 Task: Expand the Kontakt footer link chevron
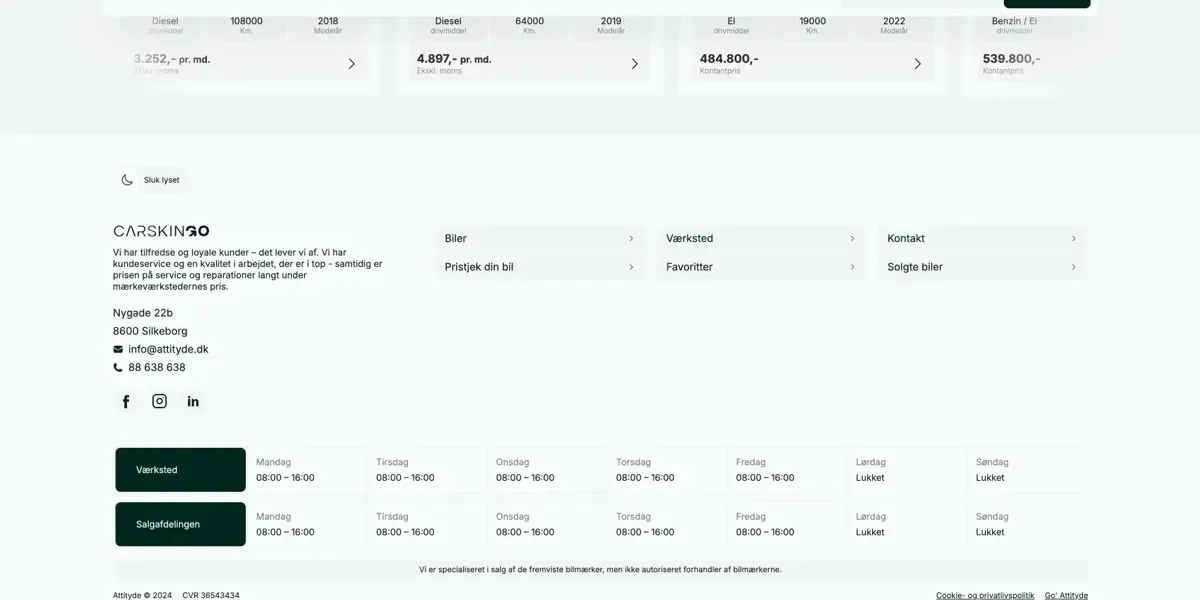1073,239
